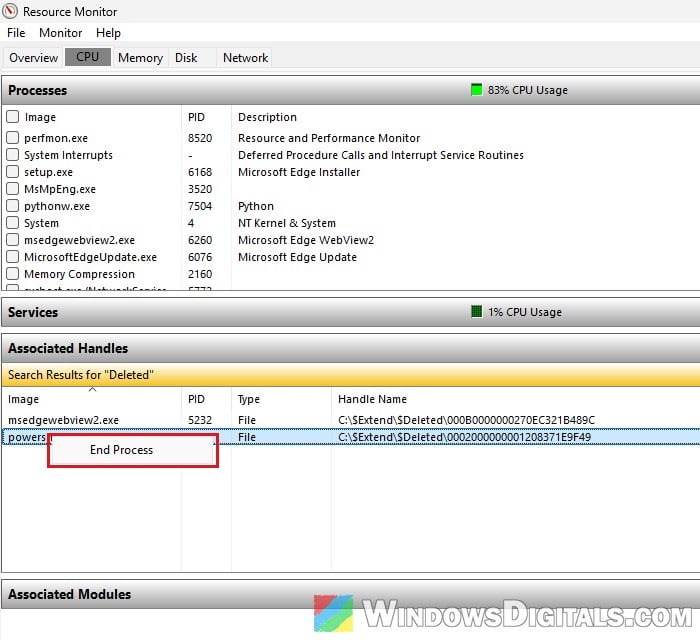
Task: Click the Microsoft Edge WebView2 description
Action: 306,240
